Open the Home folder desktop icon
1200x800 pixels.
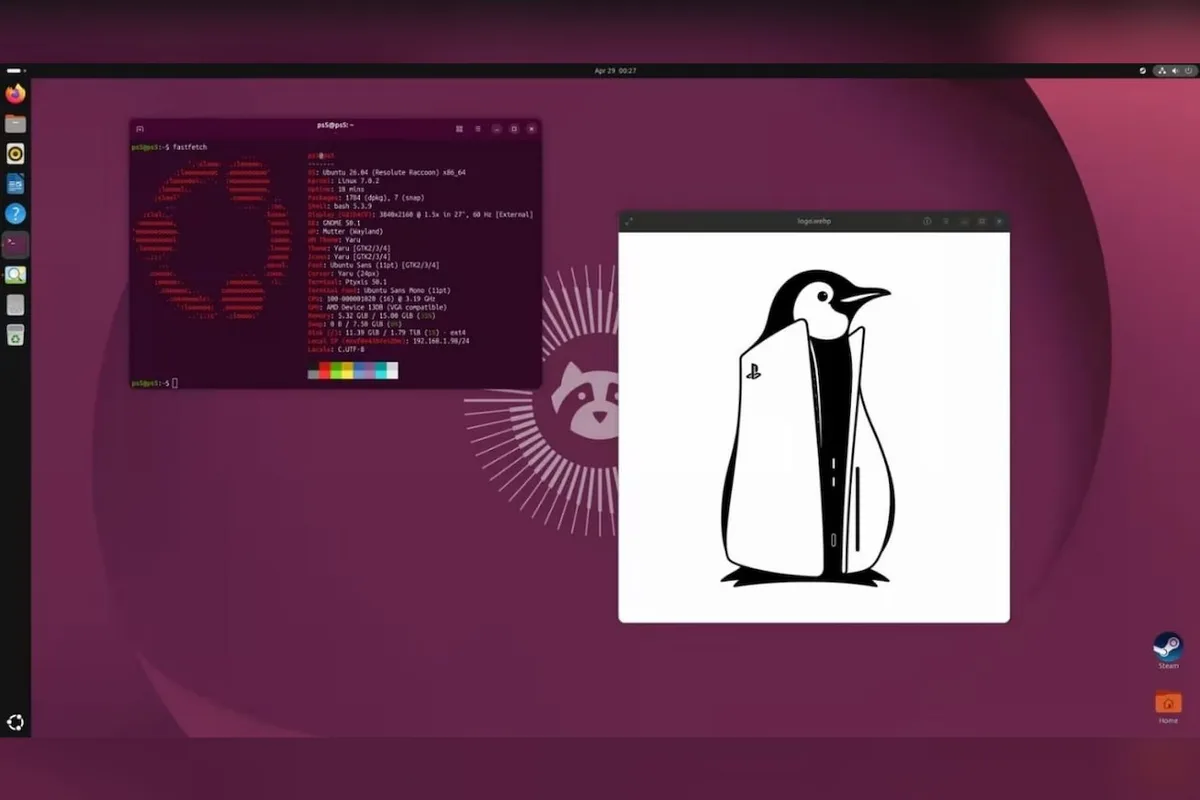pos(1168,707)
